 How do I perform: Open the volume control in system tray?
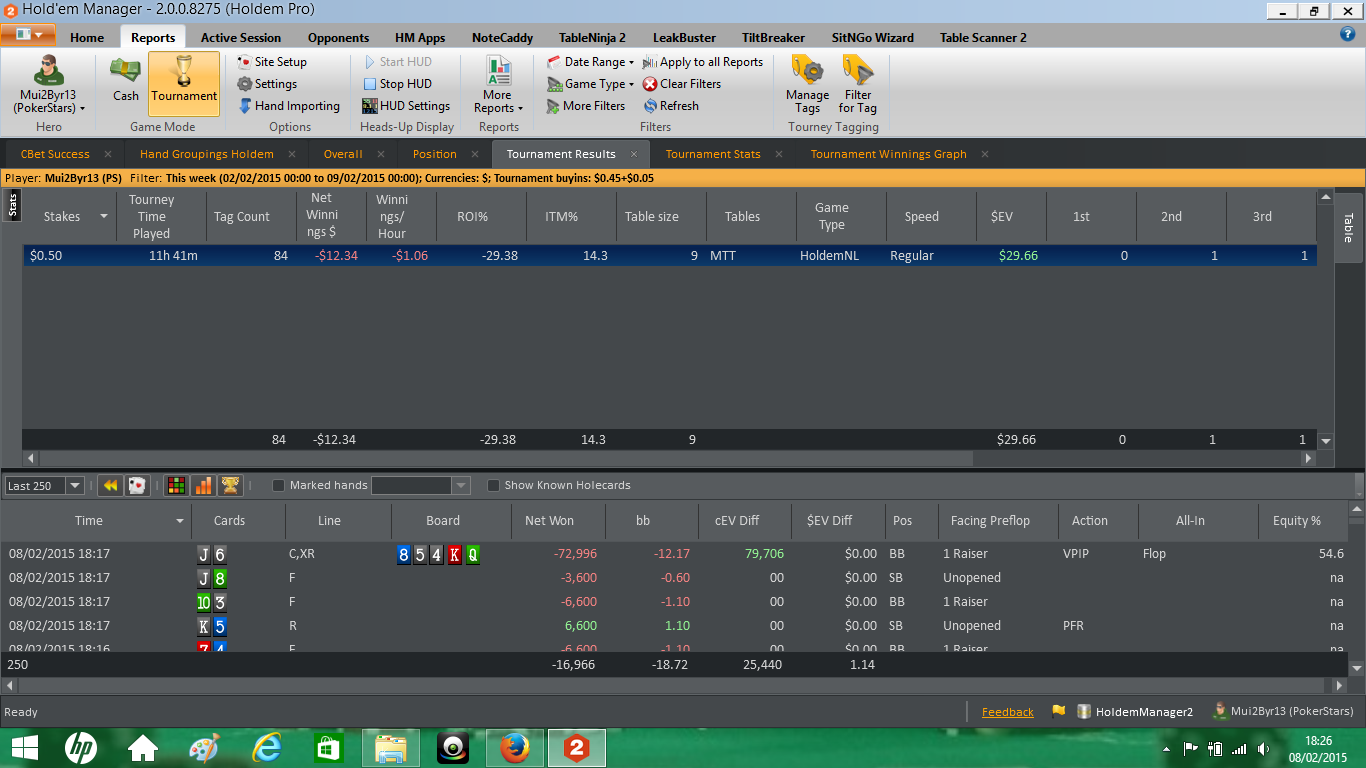(1263, 748)
